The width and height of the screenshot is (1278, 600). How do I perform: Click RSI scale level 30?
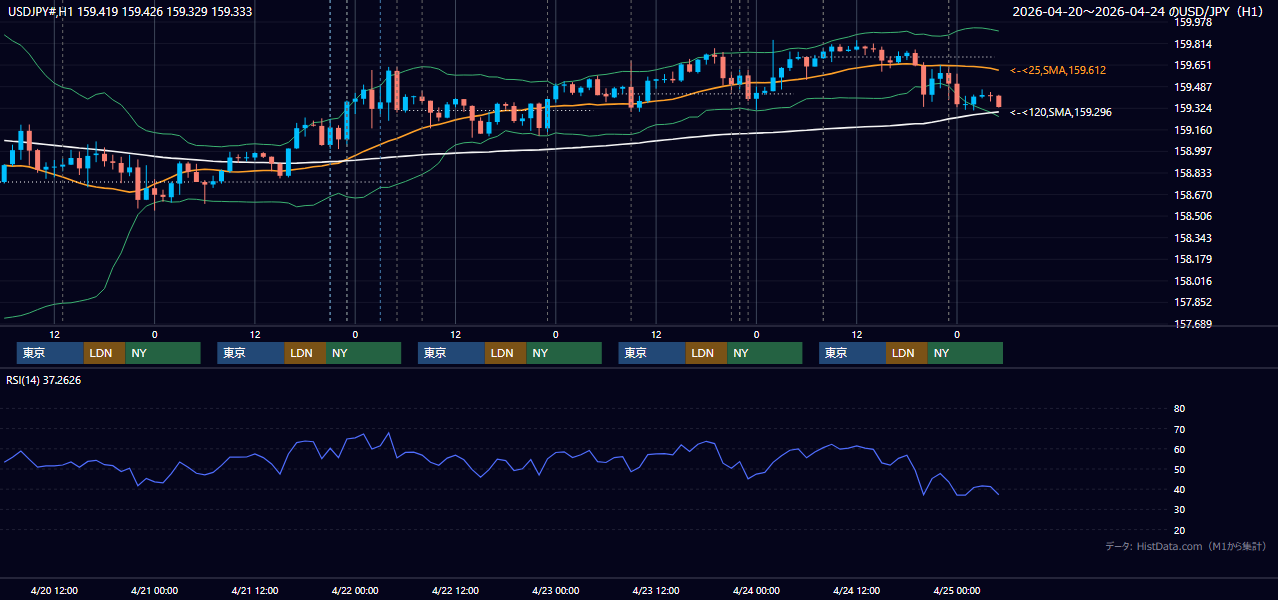click(1179, 510)
